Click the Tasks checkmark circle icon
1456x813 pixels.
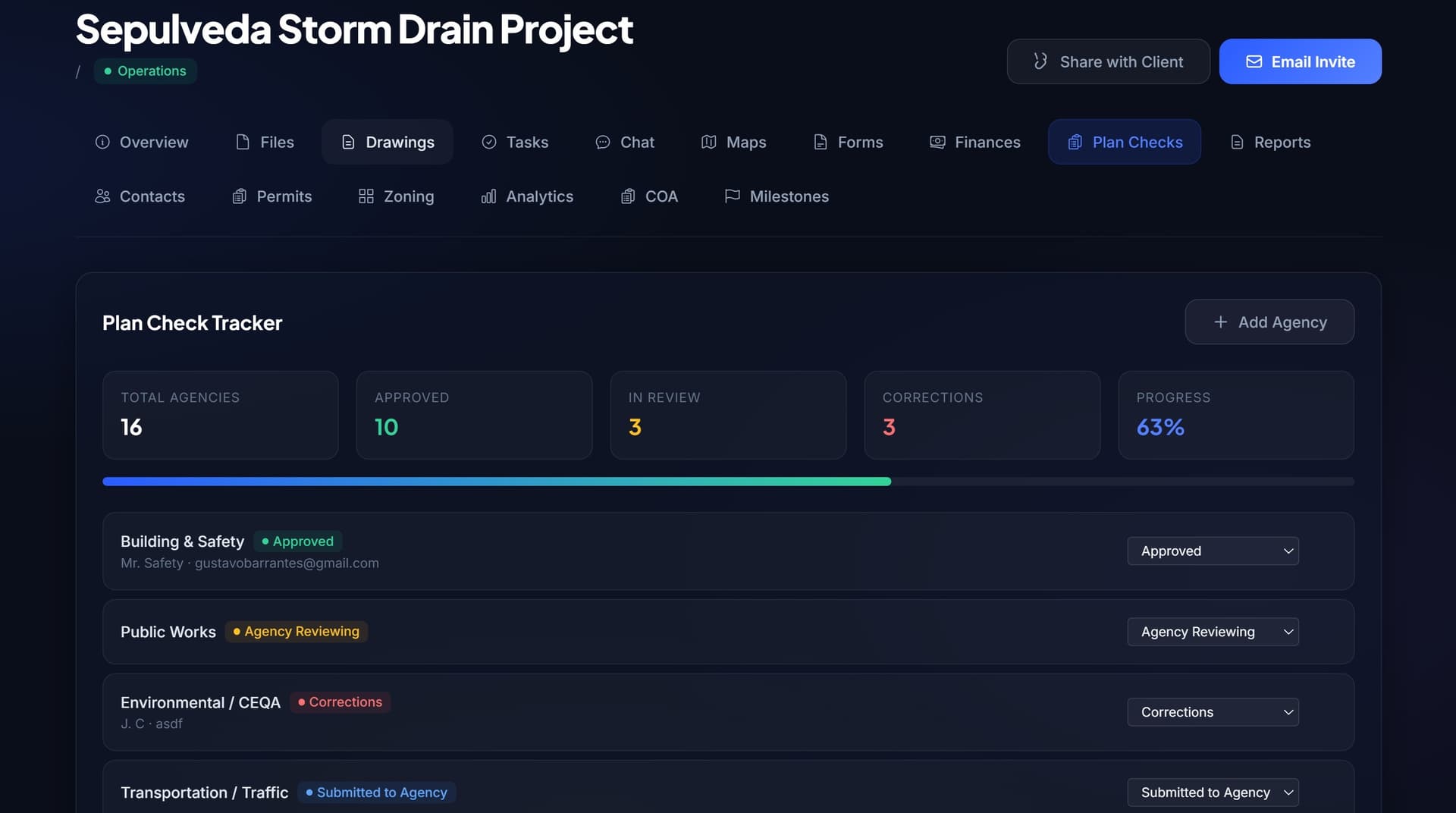[x=489, y=142]
